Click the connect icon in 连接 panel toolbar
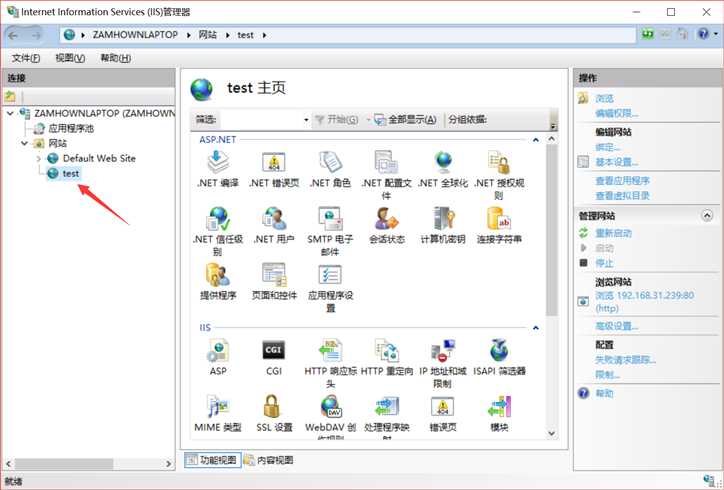Image resolution: width=724 pixels, height=490 pixels. [x=10, y=97]
